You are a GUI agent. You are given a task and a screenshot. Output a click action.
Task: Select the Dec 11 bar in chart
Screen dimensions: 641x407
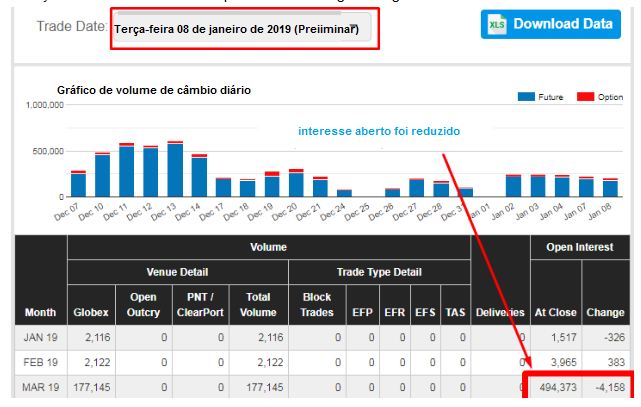127,171
